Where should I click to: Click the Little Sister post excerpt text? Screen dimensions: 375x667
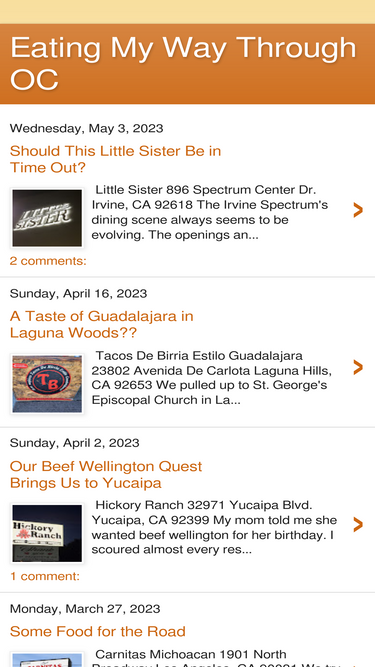210,212
